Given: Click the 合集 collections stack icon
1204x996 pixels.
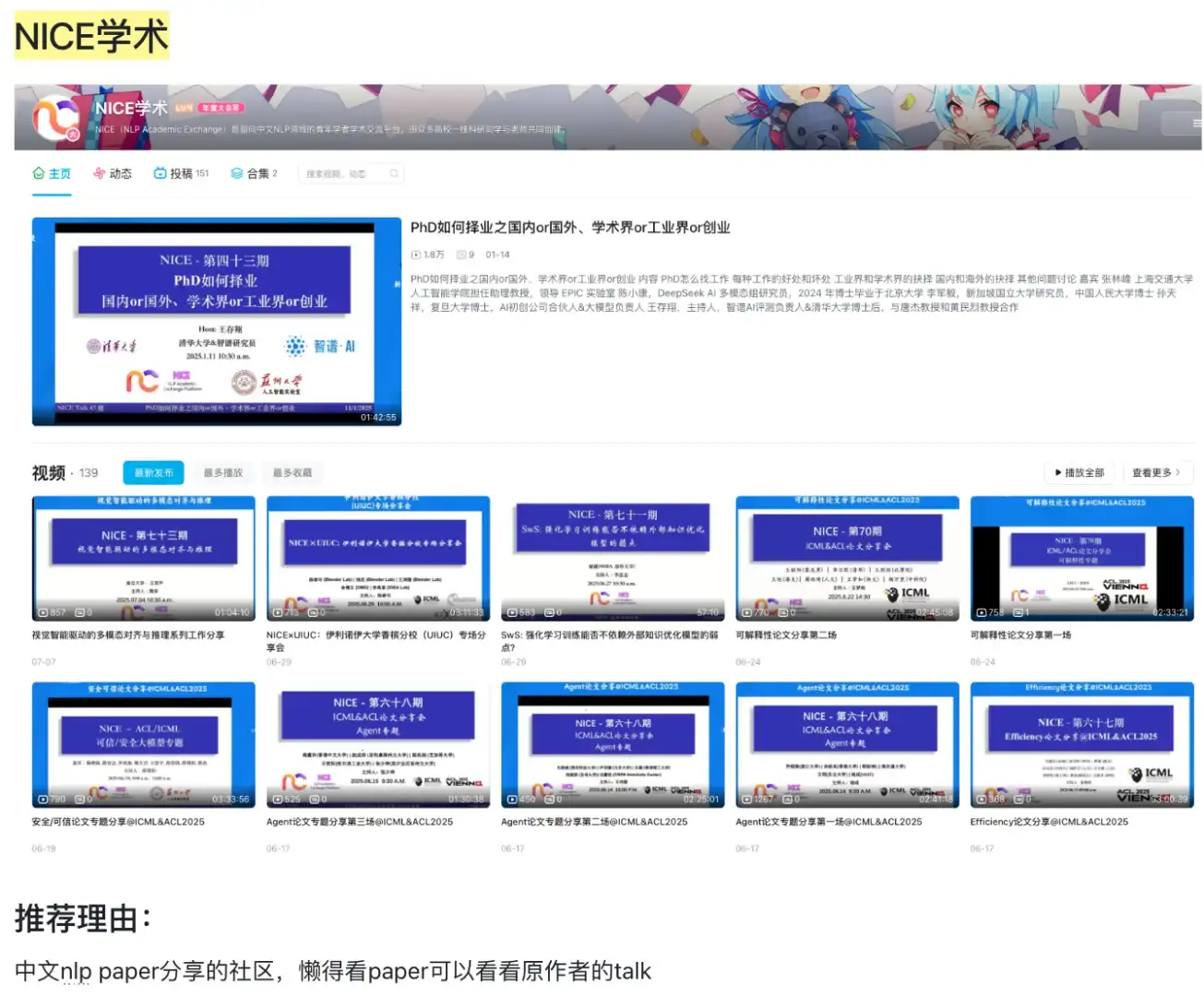Looking at the screenshot, I should point(234,172).
